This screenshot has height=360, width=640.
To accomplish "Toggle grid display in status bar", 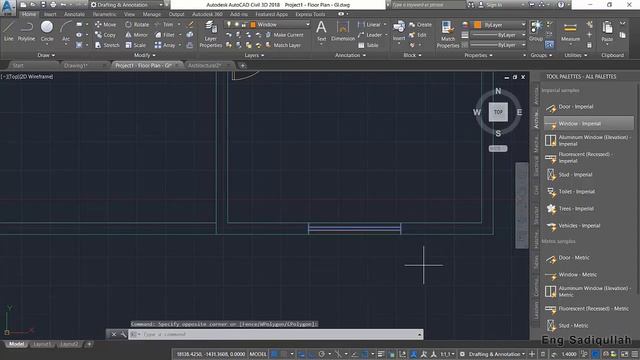I will [275, 354].
